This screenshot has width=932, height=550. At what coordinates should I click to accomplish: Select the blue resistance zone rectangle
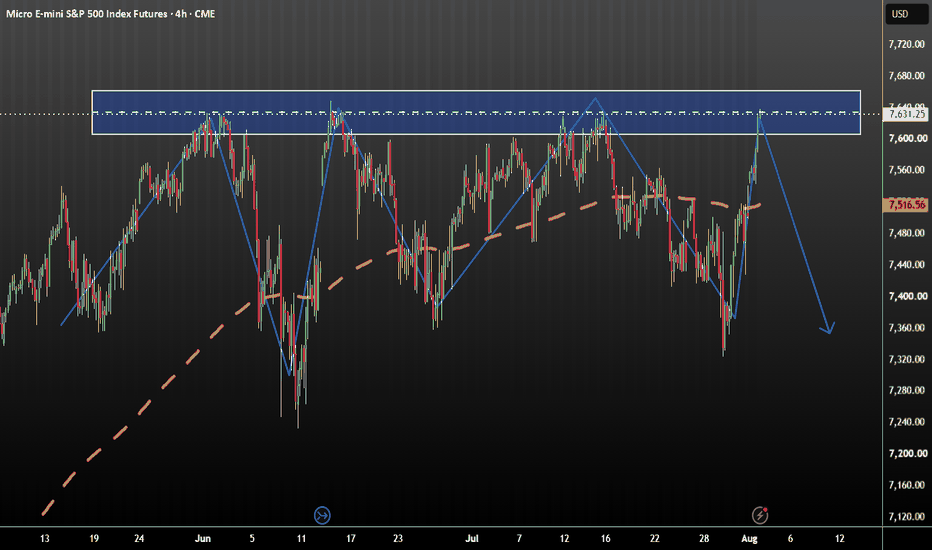pyautogui.click(x=476, y=112)
